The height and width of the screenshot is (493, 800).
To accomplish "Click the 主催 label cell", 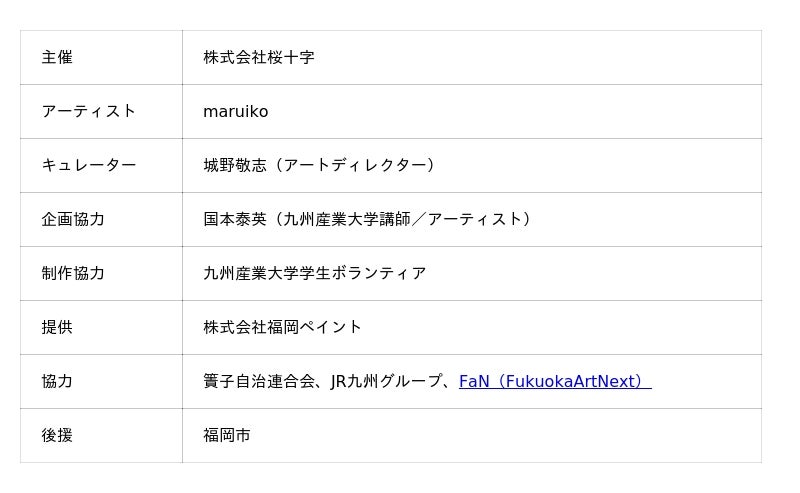I will tap(57, 58).
